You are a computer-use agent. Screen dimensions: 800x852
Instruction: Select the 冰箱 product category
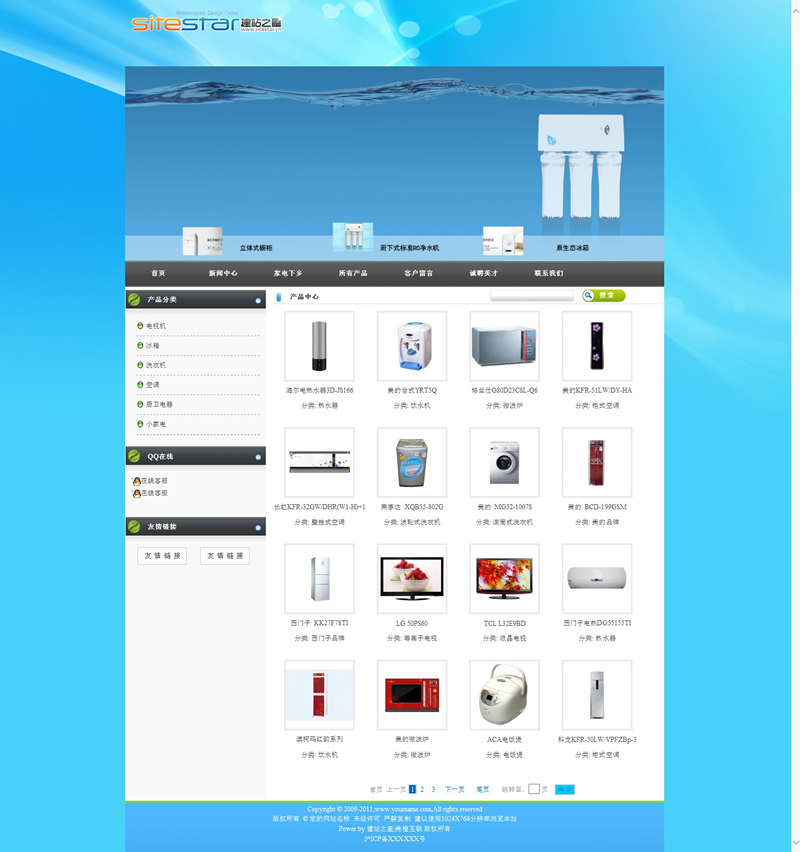[153, 346]
